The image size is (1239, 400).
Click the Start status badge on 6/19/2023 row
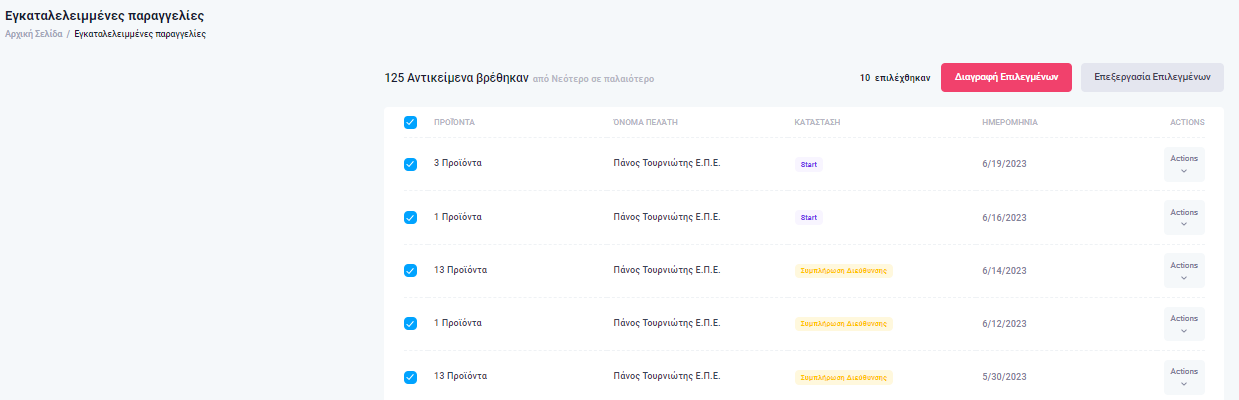point(809,164)
